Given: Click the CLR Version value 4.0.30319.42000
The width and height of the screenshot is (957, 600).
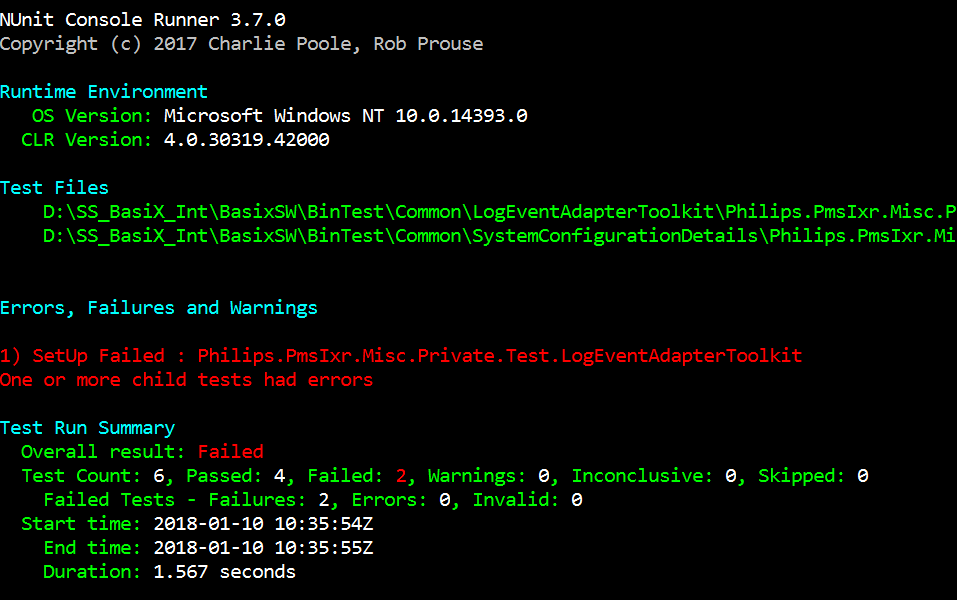Looking at the screenshot, I should point(247,140).
